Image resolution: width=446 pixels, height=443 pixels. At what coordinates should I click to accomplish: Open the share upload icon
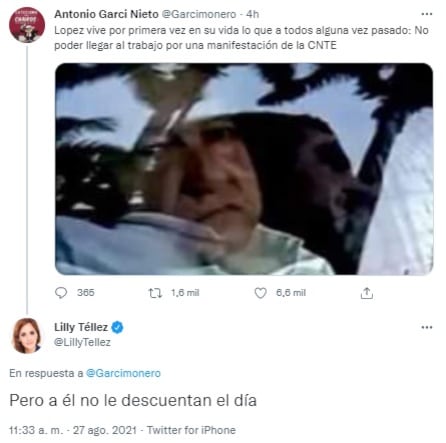click(366, 293)
